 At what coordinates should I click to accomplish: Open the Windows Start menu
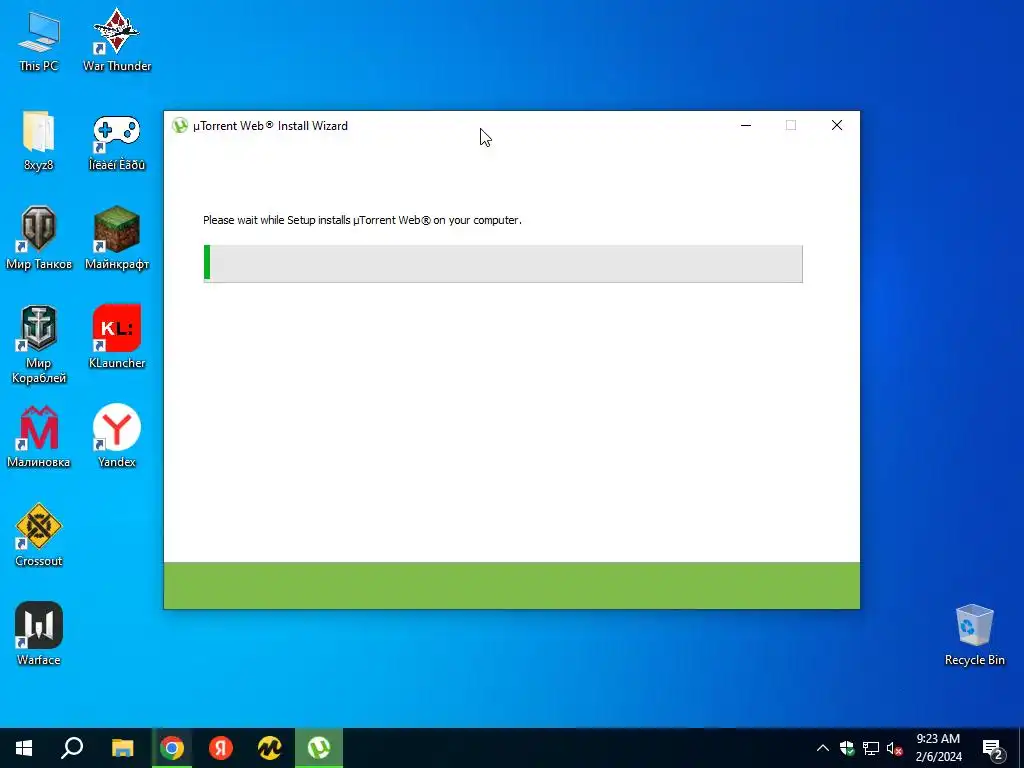coord(24,748)
